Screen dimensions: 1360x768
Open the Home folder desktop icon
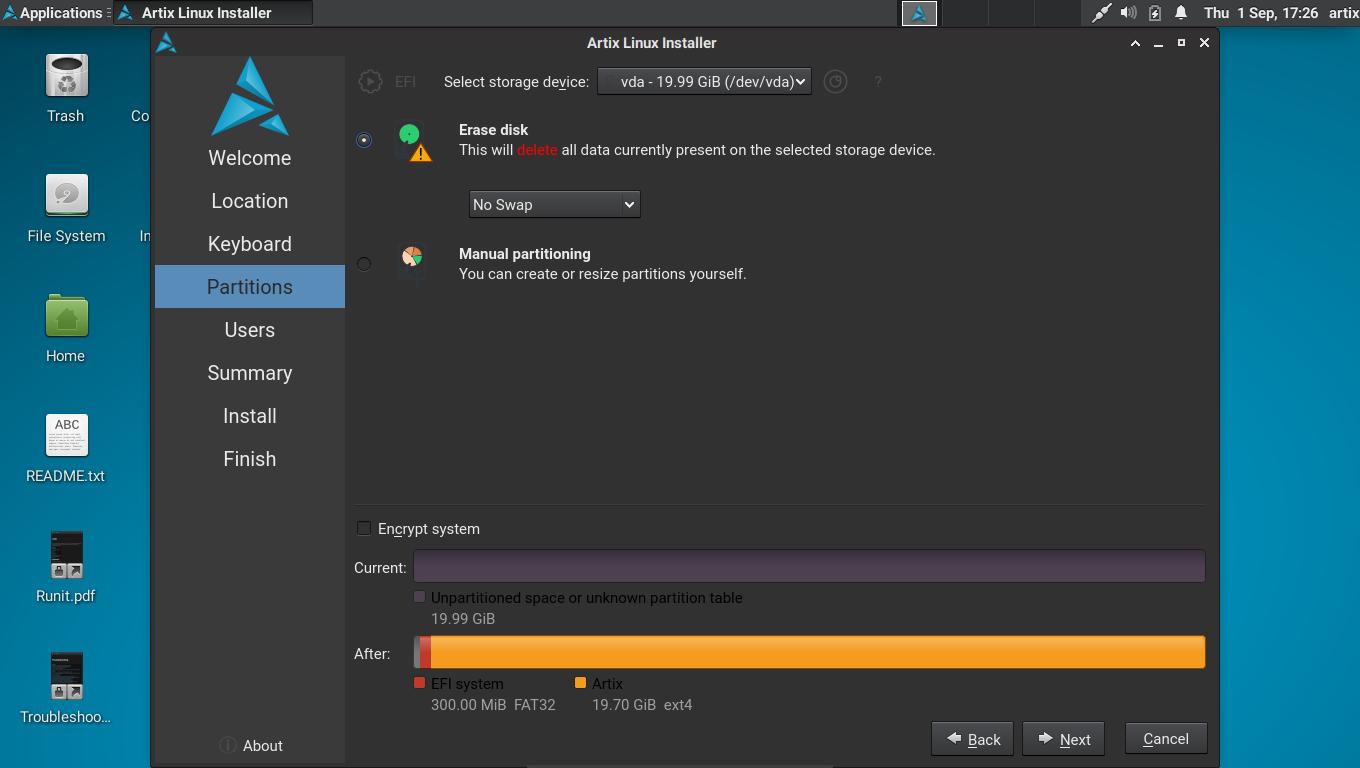(66, 316)
